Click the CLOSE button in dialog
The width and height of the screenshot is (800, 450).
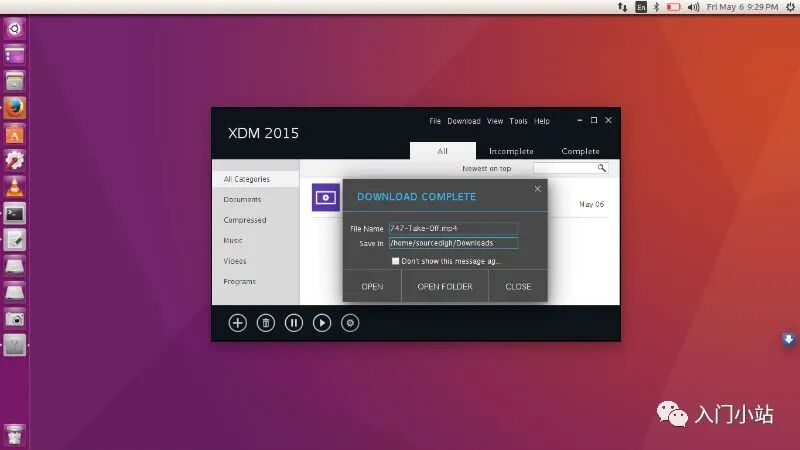point(518,286)
